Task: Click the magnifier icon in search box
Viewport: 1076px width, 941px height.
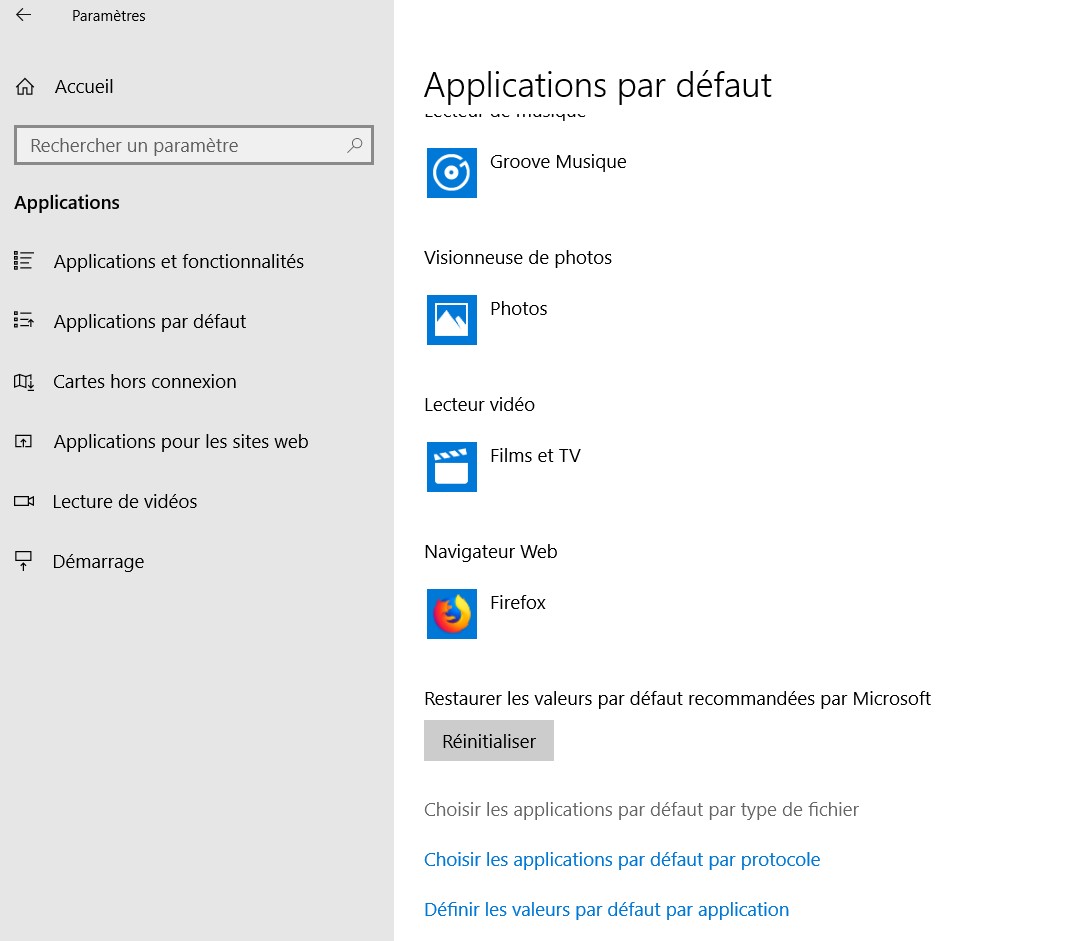Action: coord(354,145)
